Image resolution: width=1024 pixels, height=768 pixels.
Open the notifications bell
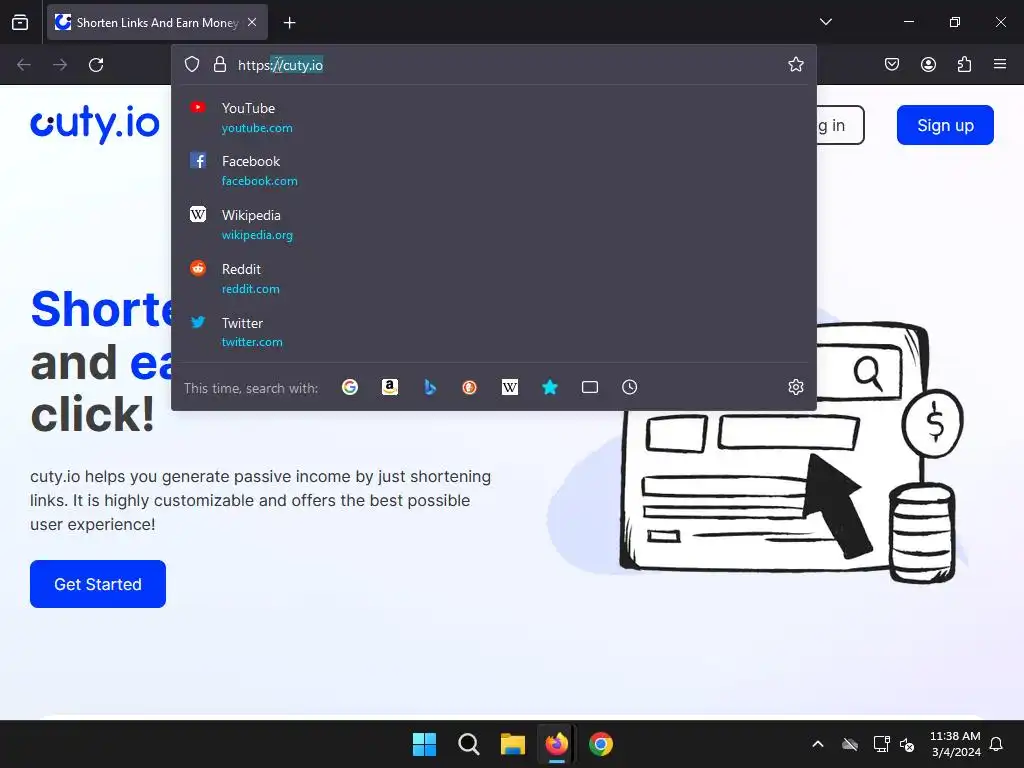997,744
